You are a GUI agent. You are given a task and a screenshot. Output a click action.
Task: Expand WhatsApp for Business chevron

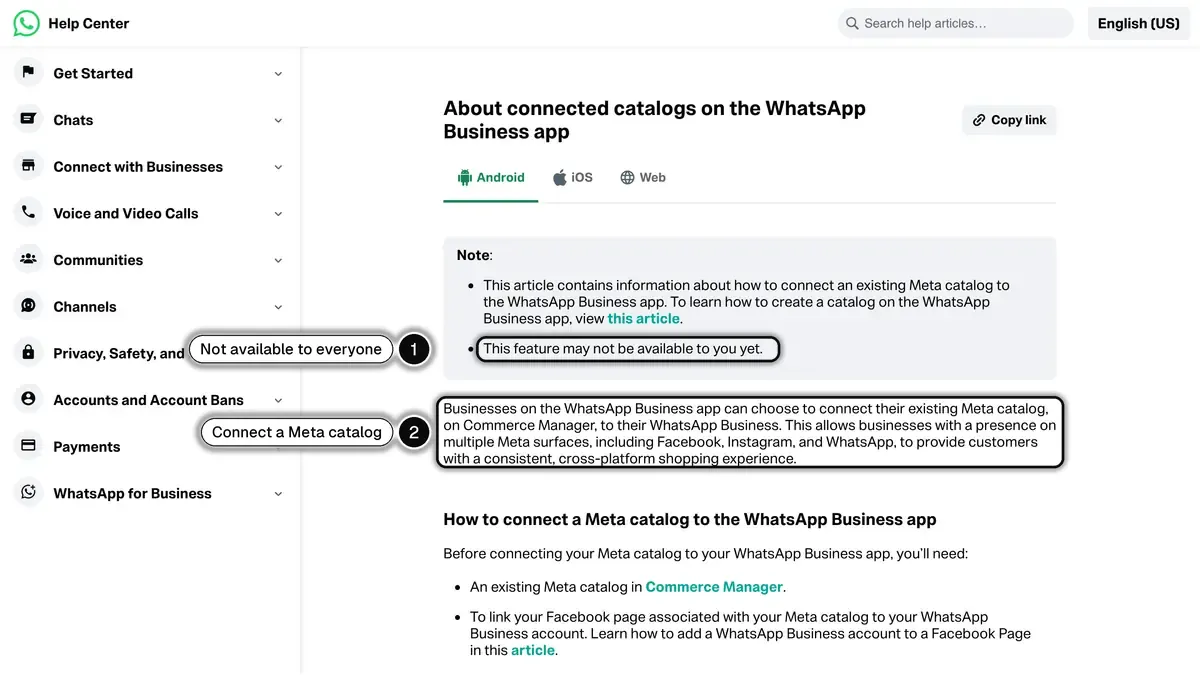278,493
